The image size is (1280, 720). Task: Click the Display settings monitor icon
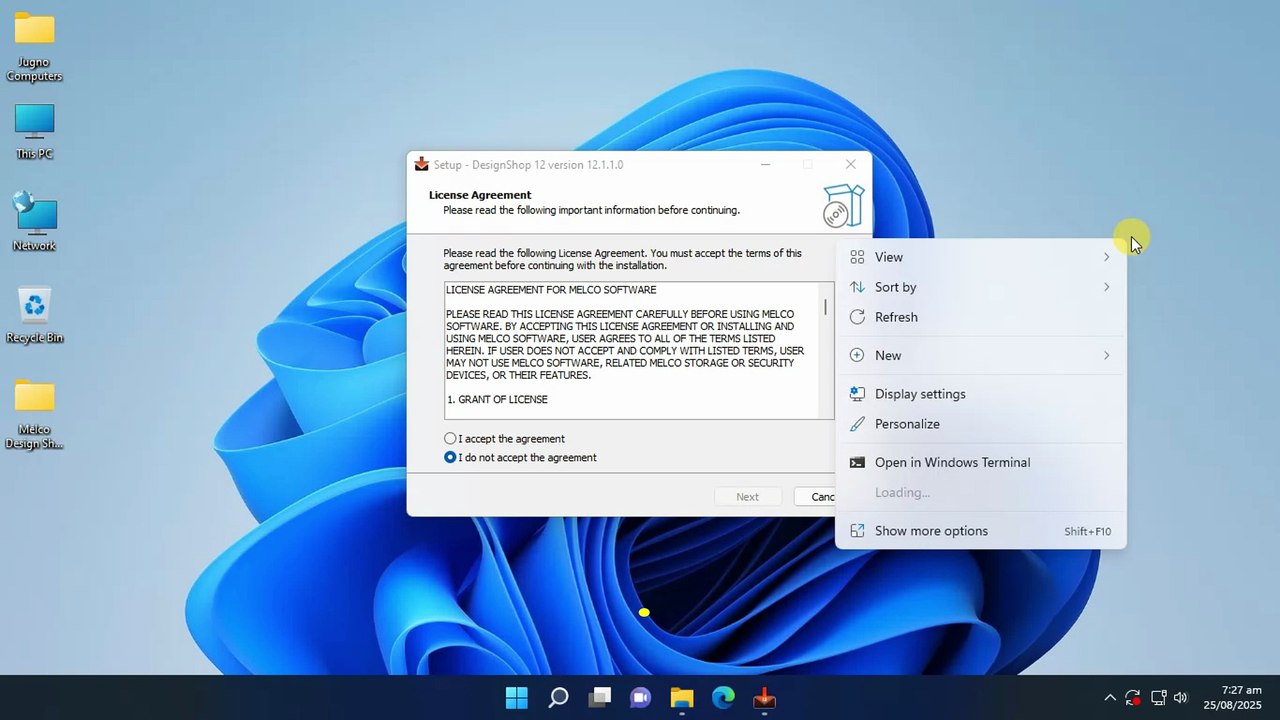(857, 394)
